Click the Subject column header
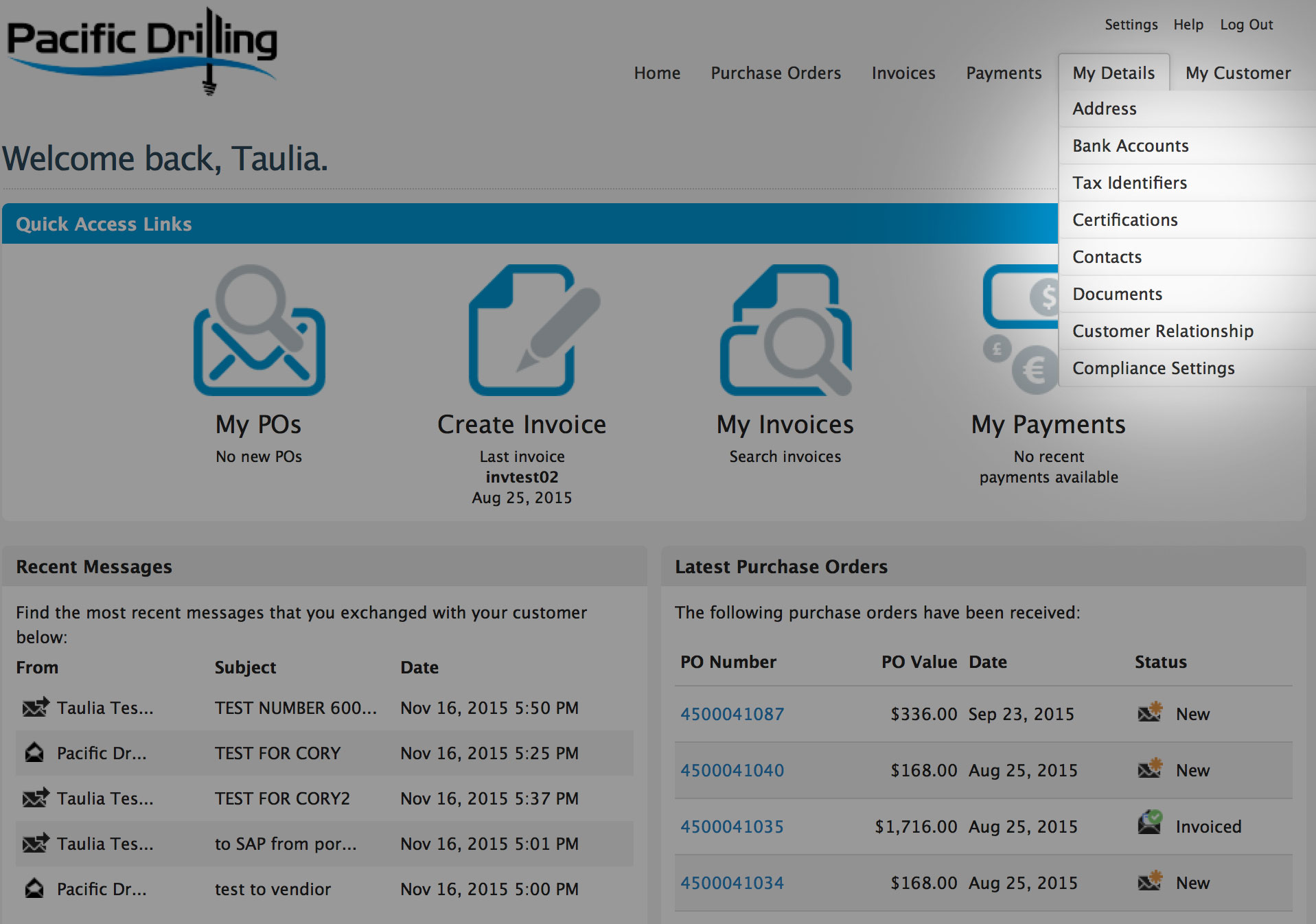 pos(245,667)
